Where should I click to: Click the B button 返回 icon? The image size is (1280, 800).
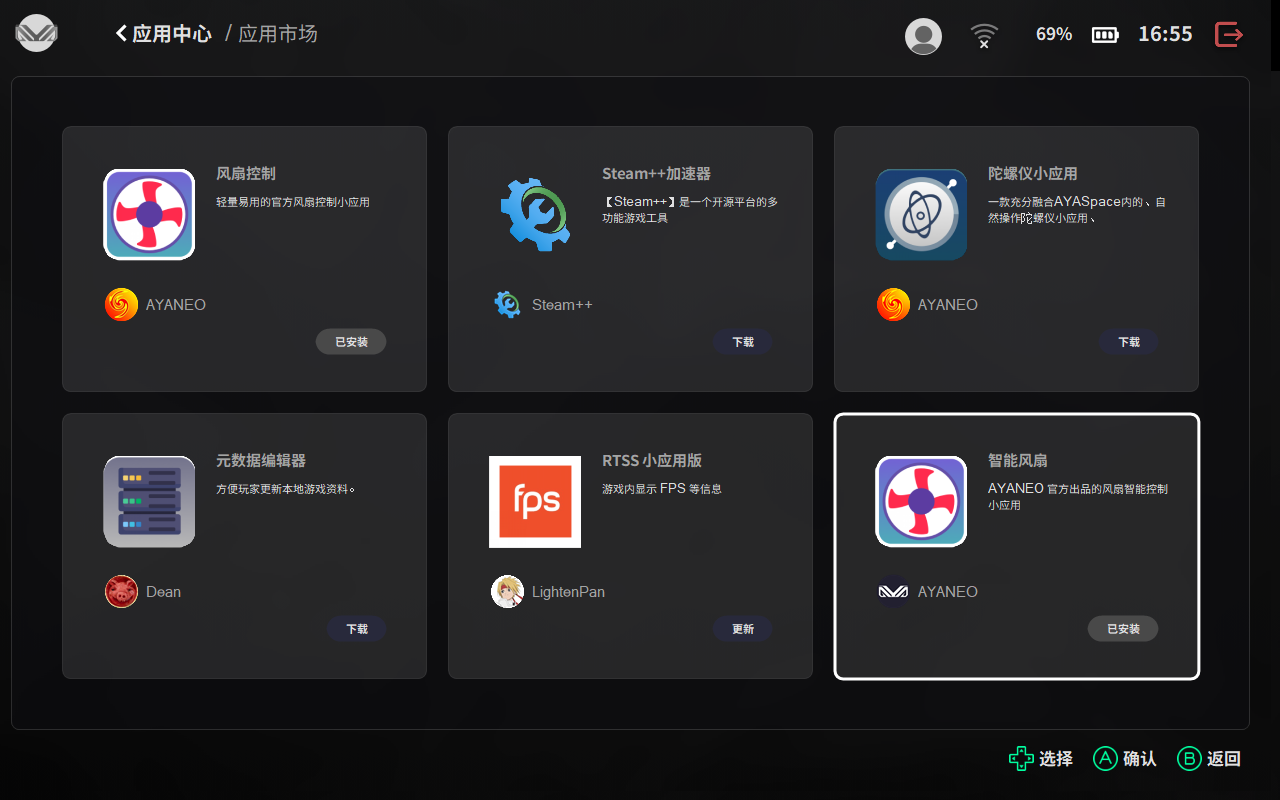[1189, 759]
